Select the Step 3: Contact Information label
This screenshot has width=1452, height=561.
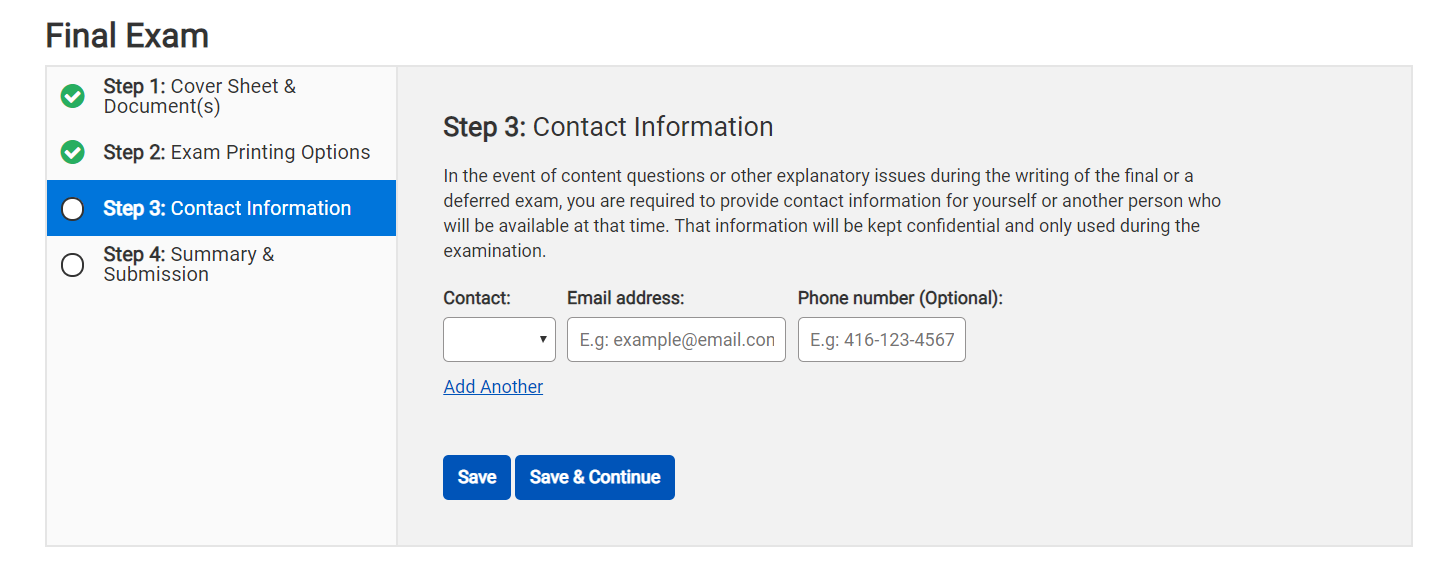point(227,208)
